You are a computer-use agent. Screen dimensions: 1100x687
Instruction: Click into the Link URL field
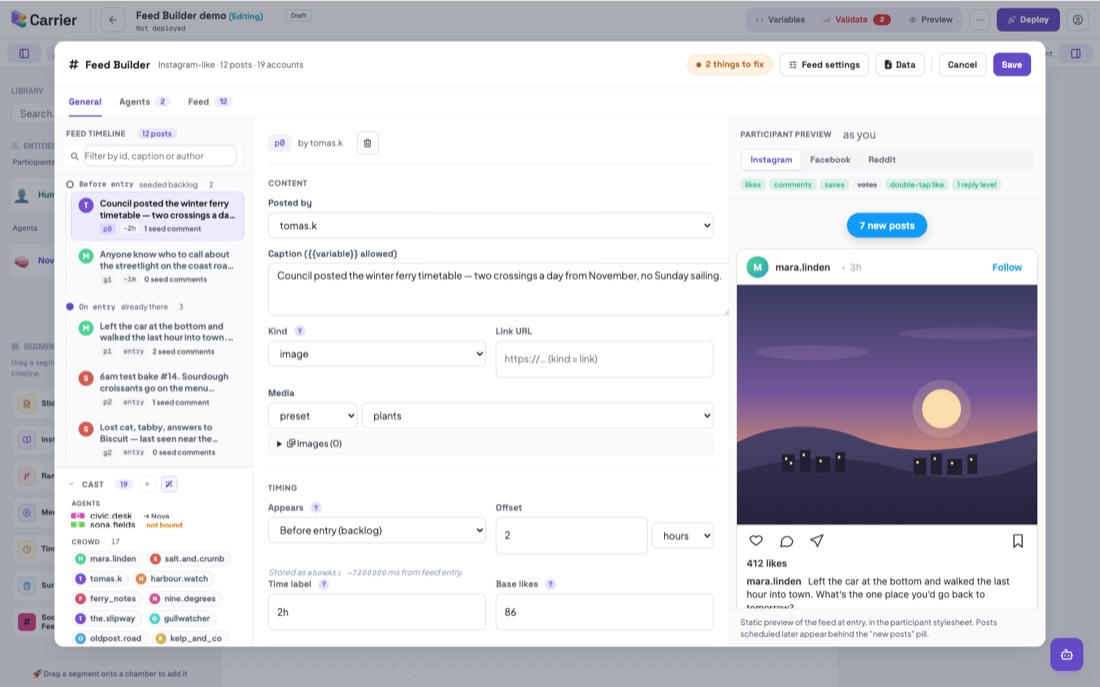tap(604, 359)
